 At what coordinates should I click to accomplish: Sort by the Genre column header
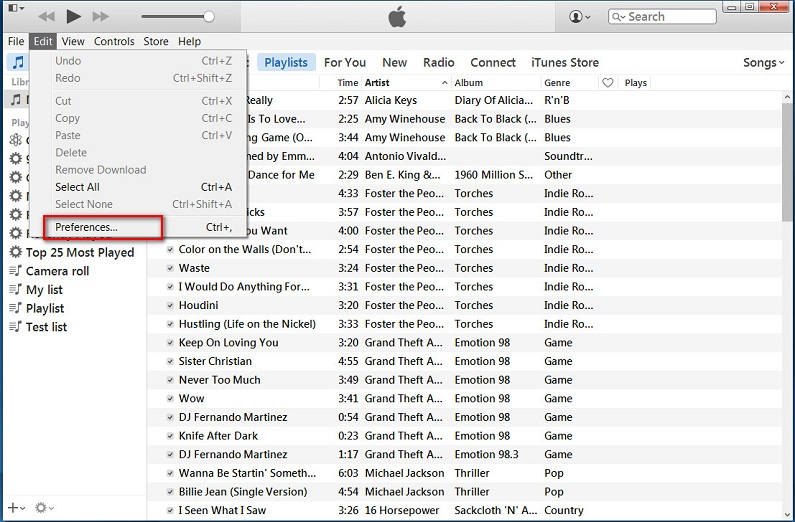pos(557,83)
